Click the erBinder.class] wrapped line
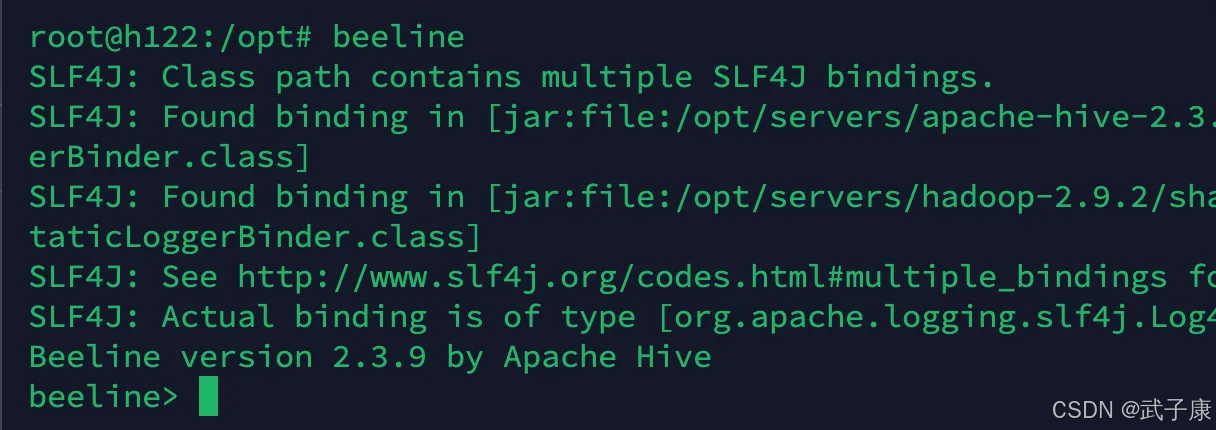1216x430 pixels. point(170,157)
